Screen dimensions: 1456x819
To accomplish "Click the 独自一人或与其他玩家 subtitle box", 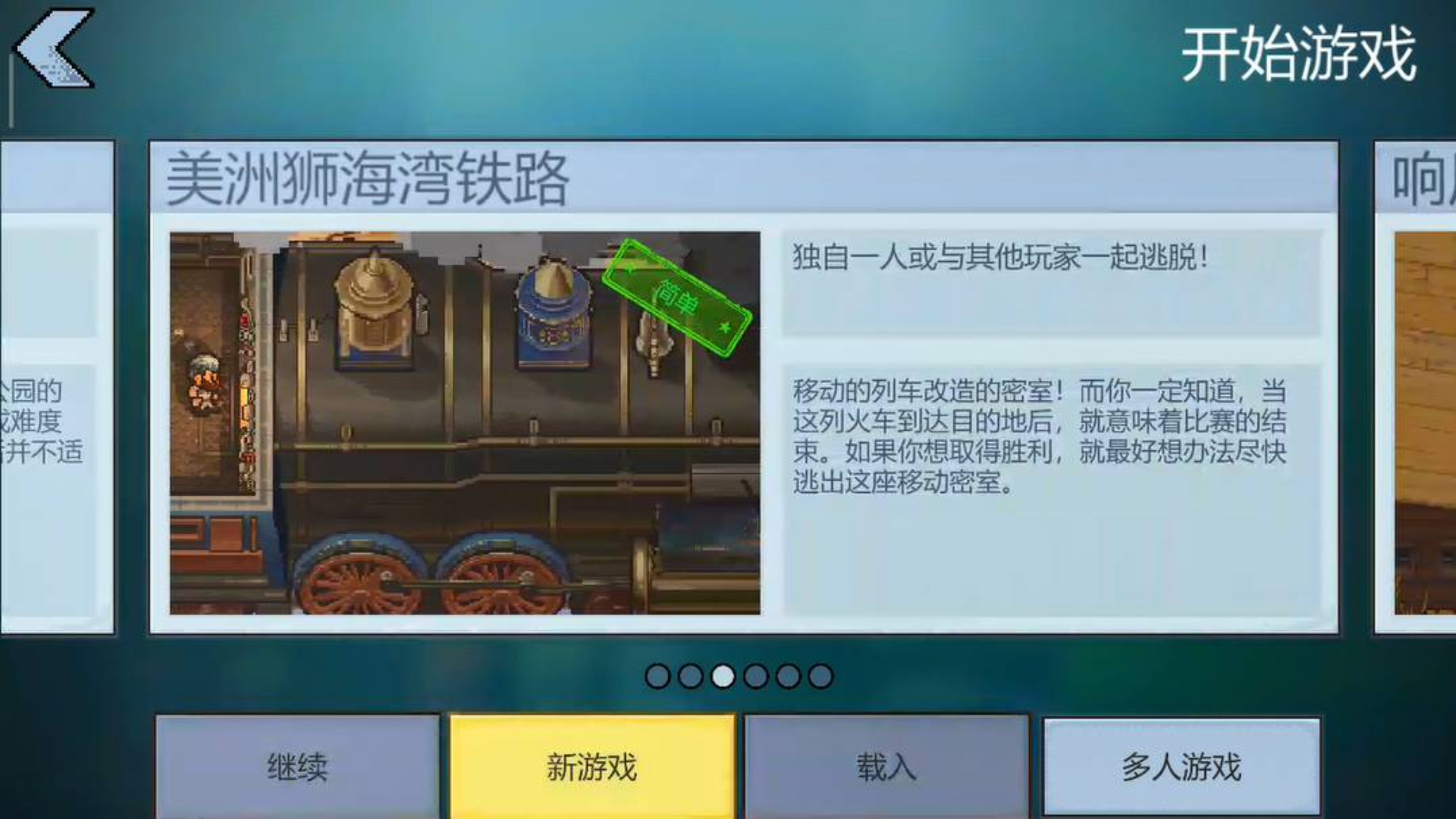I will tap(1051, 284).
